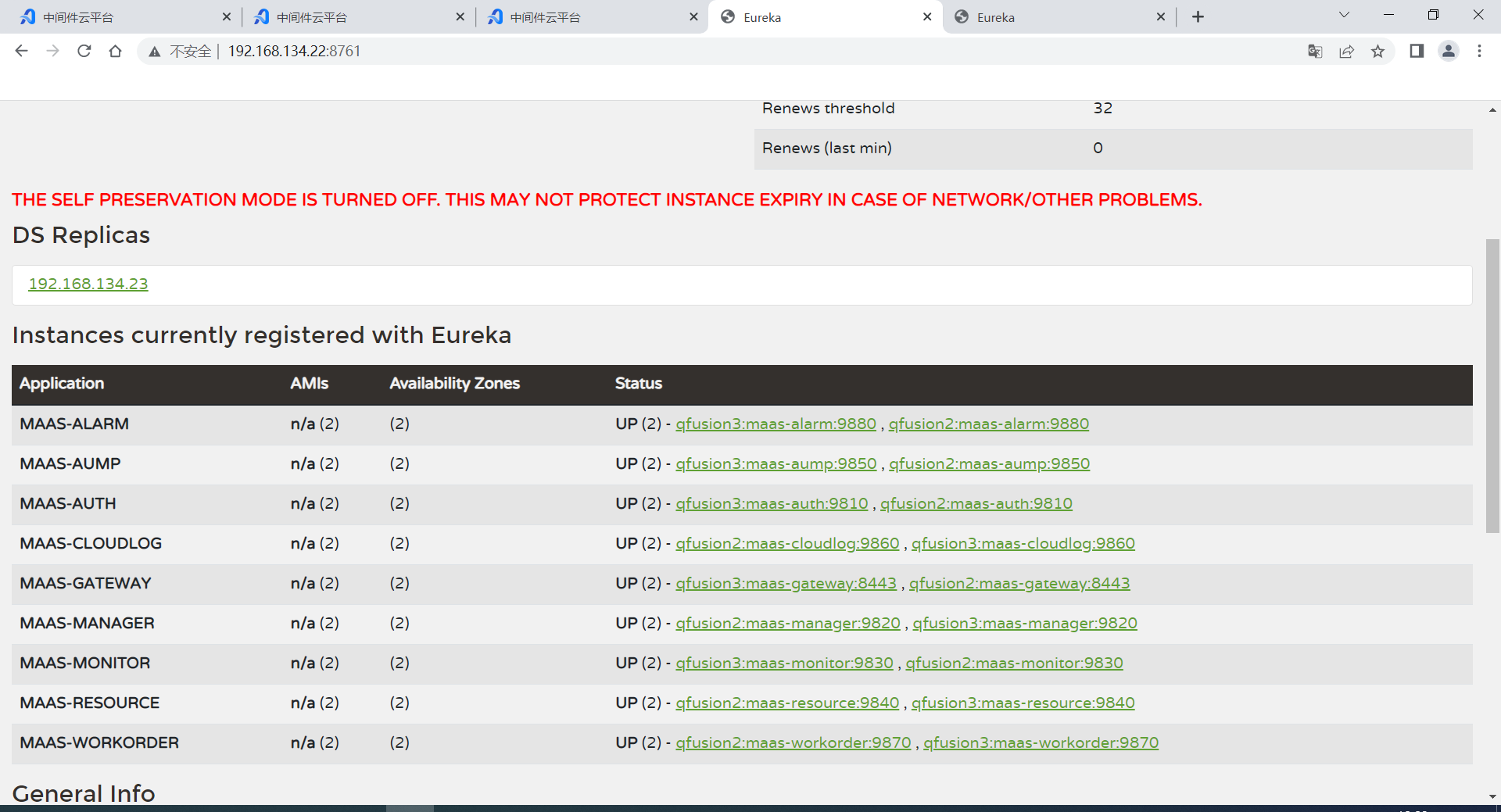Click the scrollbar up arrow
The image size is (1501, 812).
(1492, 110)
